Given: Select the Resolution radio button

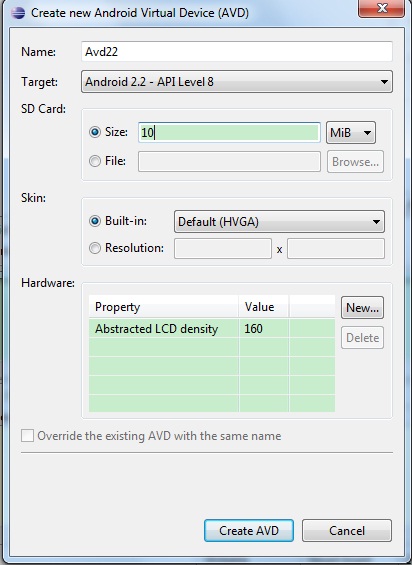Looking at the screenshot, I should (95, 248).
